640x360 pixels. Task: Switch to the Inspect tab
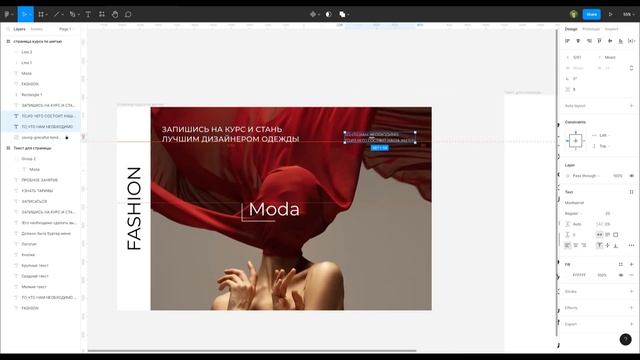point(611,29)
